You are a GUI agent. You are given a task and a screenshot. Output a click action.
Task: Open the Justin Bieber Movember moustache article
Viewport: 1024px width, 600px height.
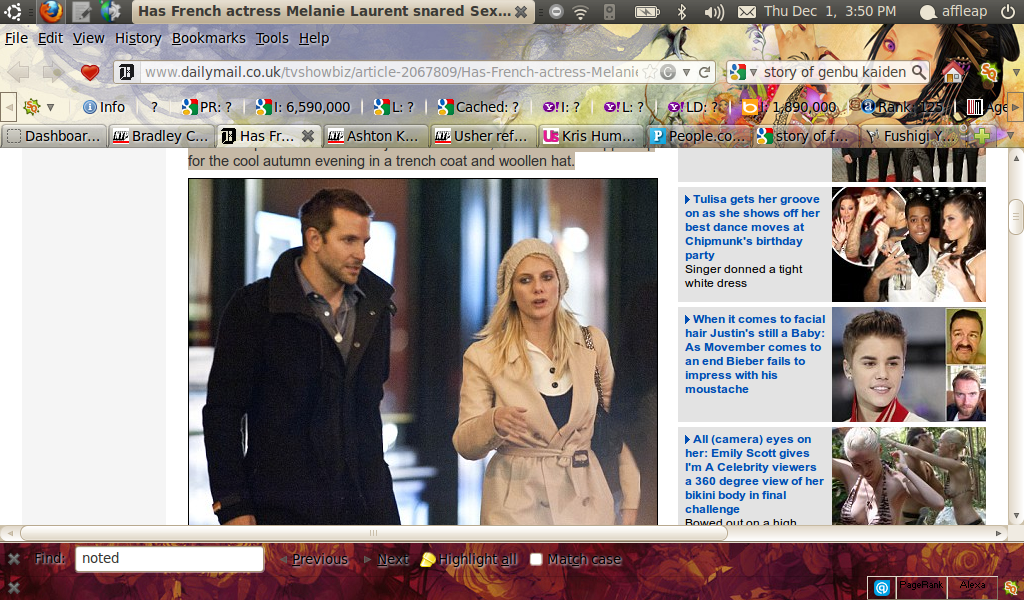(x=755, y=354)
